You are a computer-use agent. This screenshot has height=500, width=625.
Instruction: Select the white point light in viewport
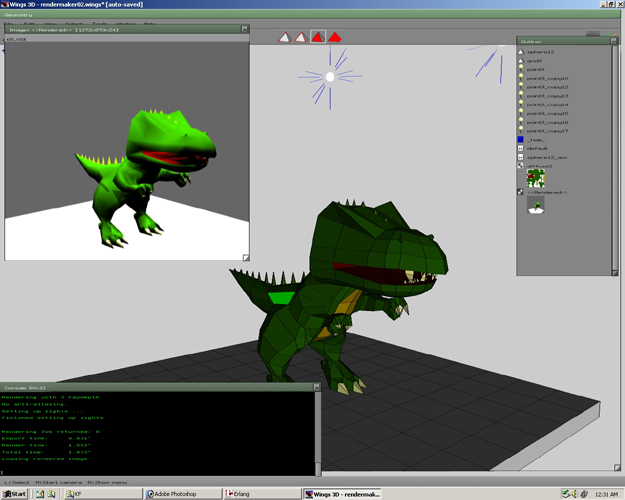click(x=330, y=77)
